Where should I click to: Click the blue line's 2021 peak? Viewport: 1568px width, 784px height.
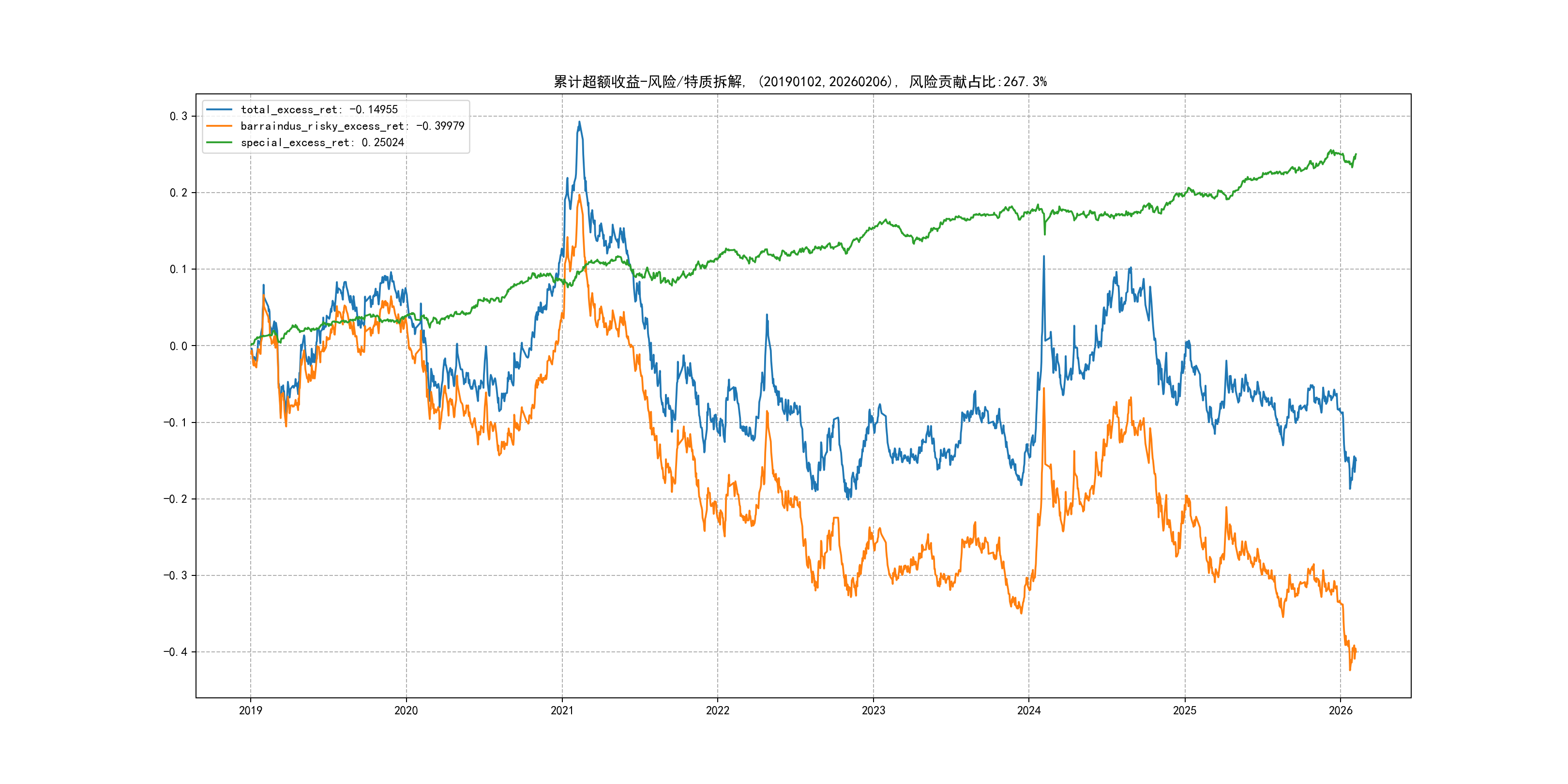579,122
